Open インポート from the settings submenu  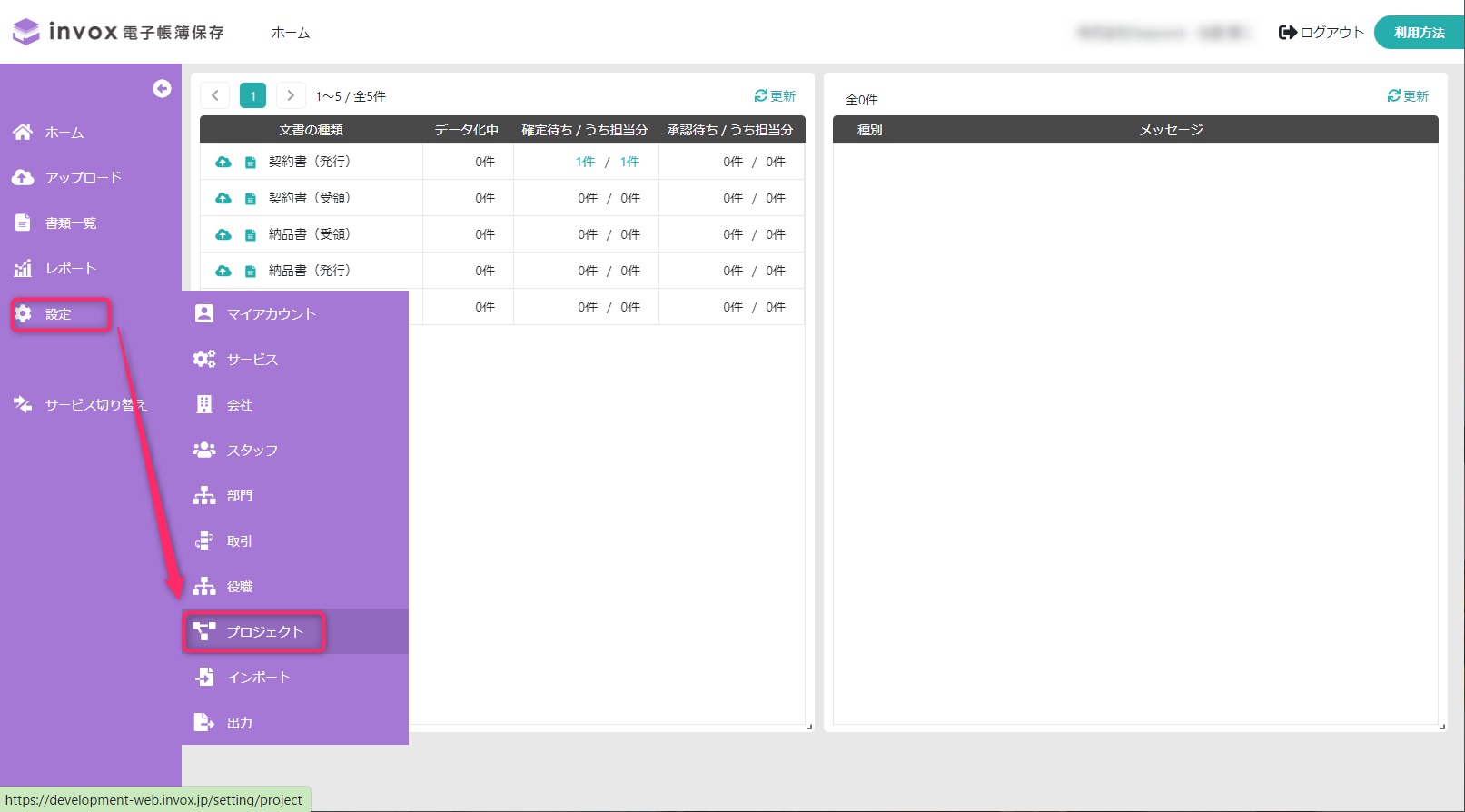pyautogui.click(x=258, y=678)
